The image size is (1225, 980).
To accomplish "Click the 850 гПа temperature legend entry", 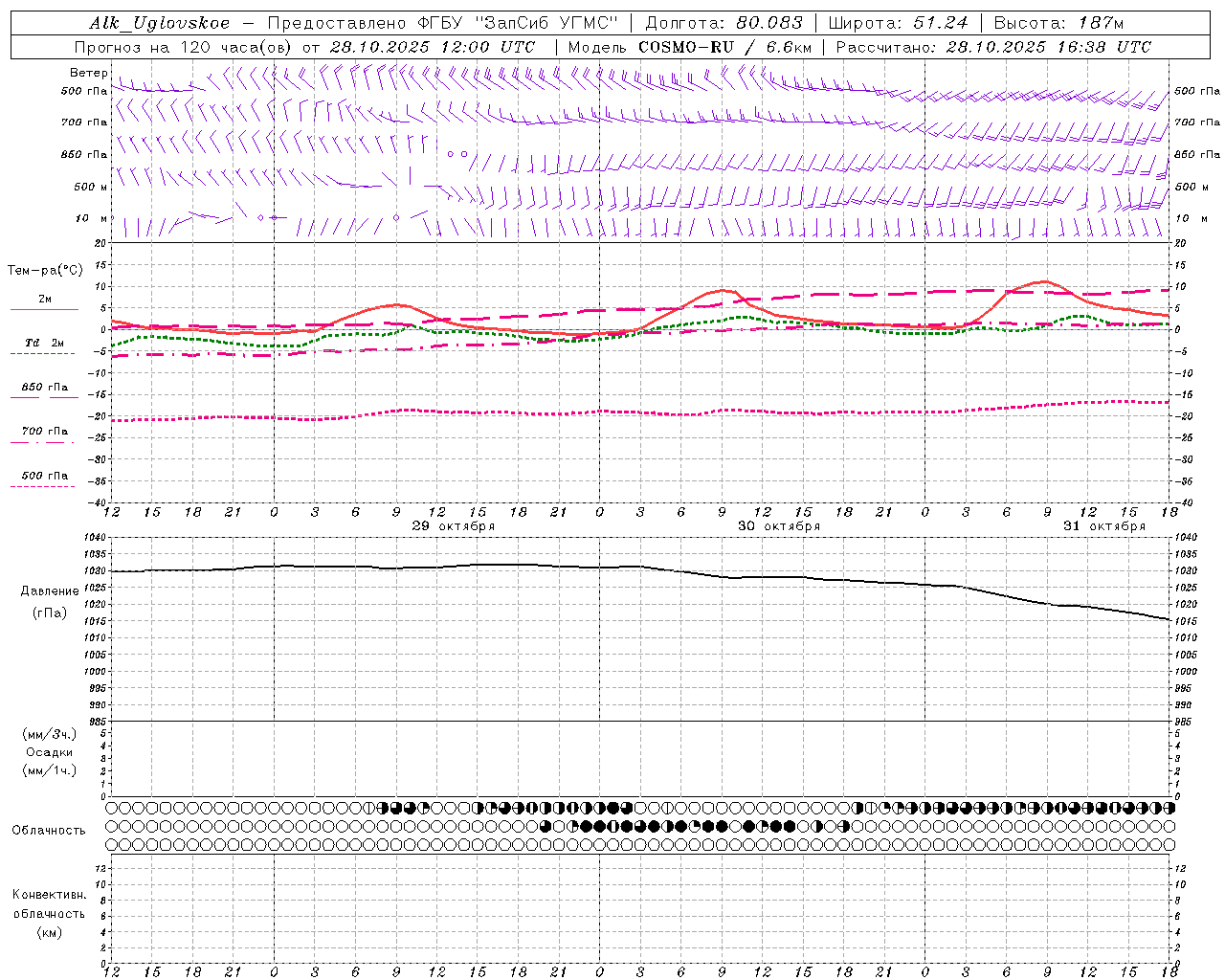I will coord(45,388).
